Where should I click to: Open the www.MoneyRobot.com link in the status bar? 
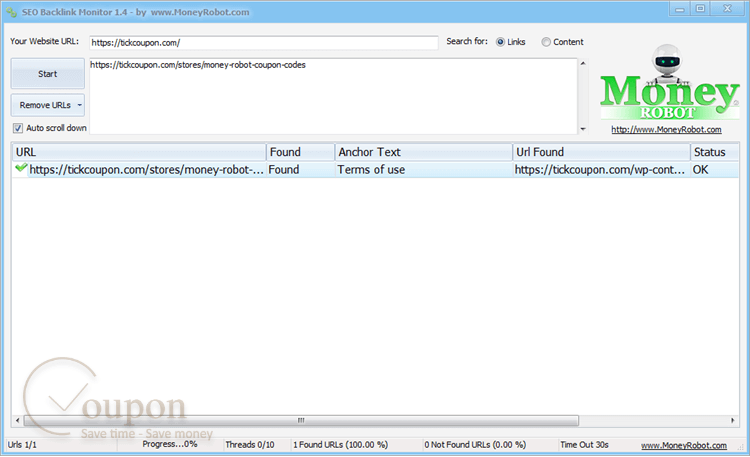[684, 446]
